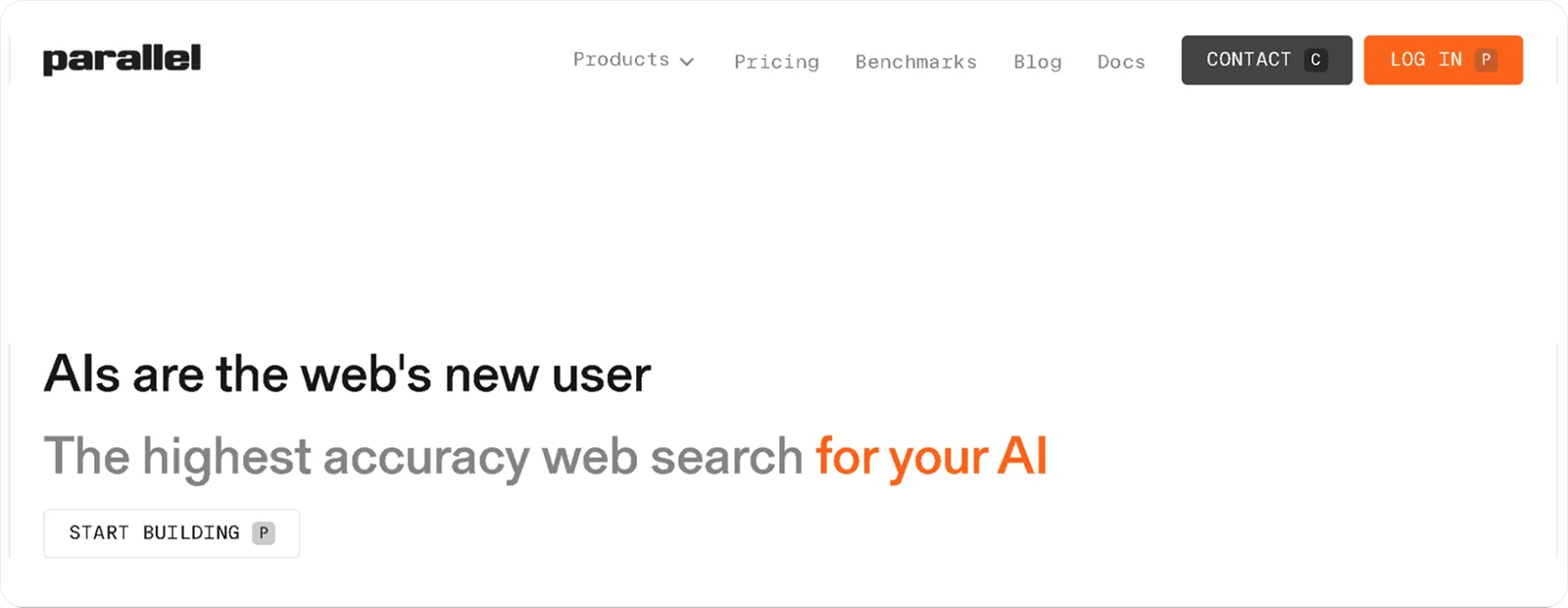Screen dimensions: 1568x608
Task: Click the orange "for your AI" text
Action: [932, 455]
